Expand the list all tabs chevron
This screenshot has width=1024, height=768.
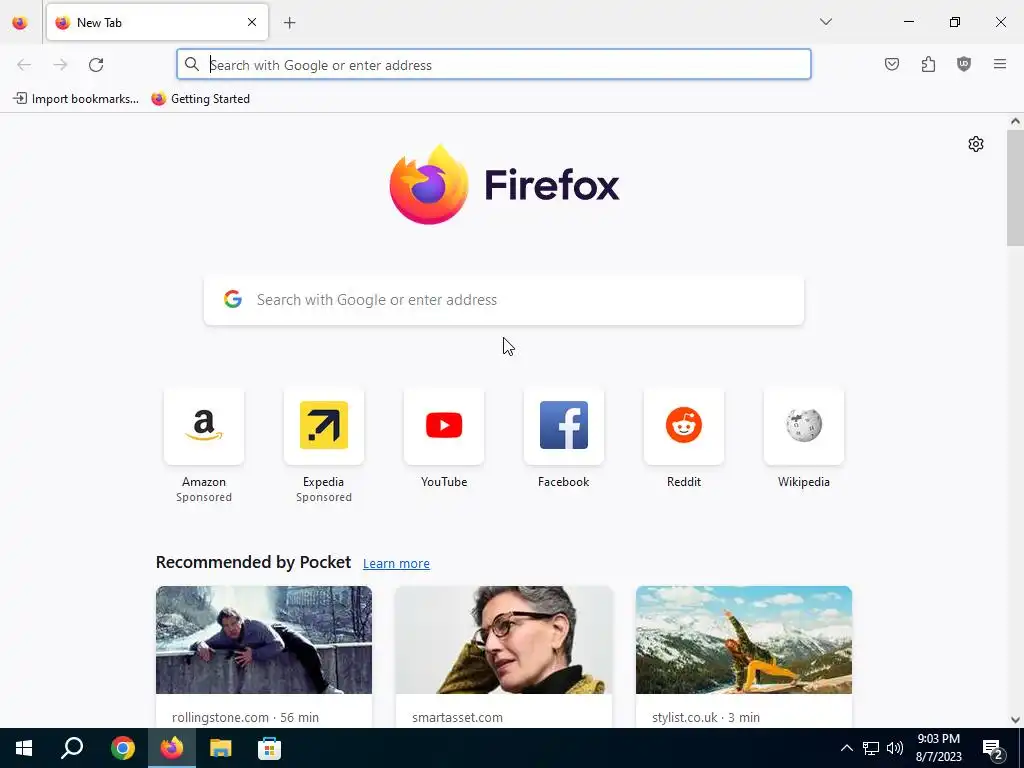(826, 22)
